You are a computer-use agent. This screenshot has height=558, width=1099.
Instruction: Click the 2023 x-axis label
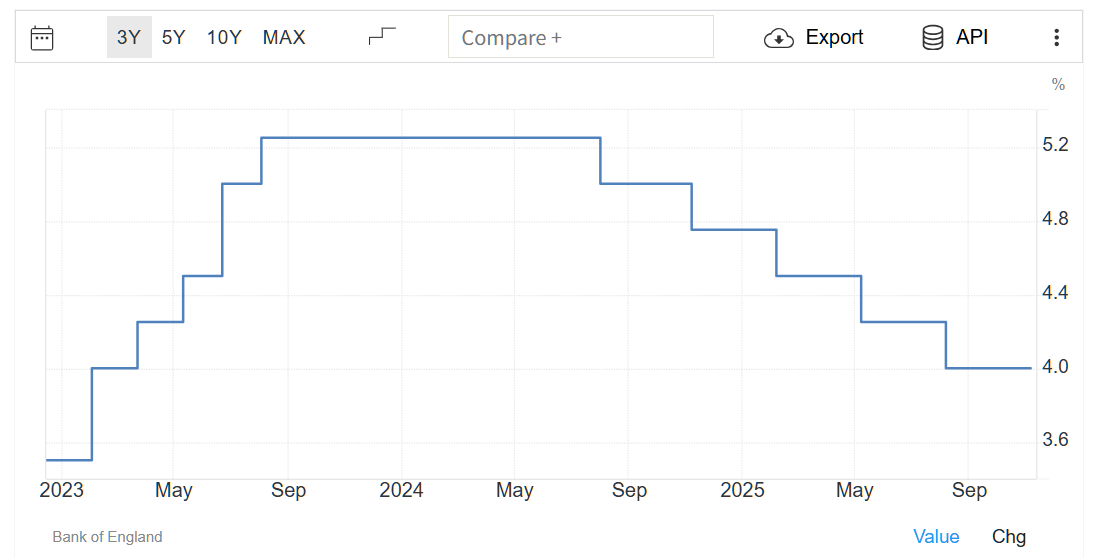pos(61,490)
